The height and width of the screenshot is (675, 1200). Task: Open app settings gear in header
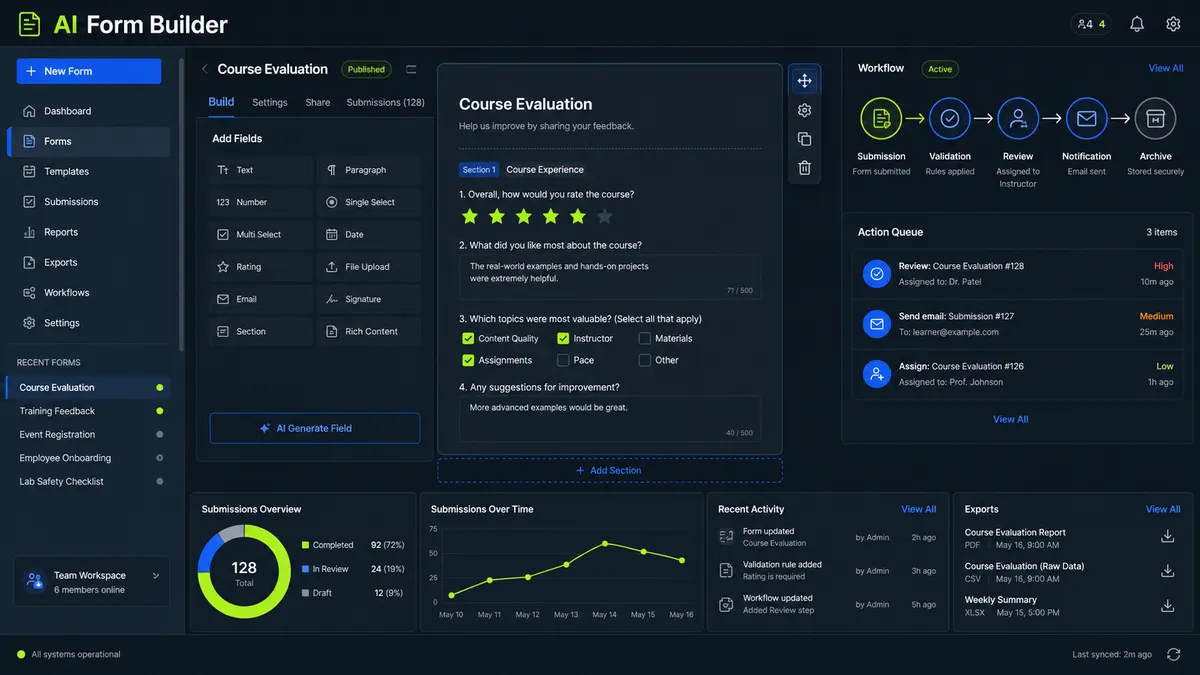[1173, 24]
